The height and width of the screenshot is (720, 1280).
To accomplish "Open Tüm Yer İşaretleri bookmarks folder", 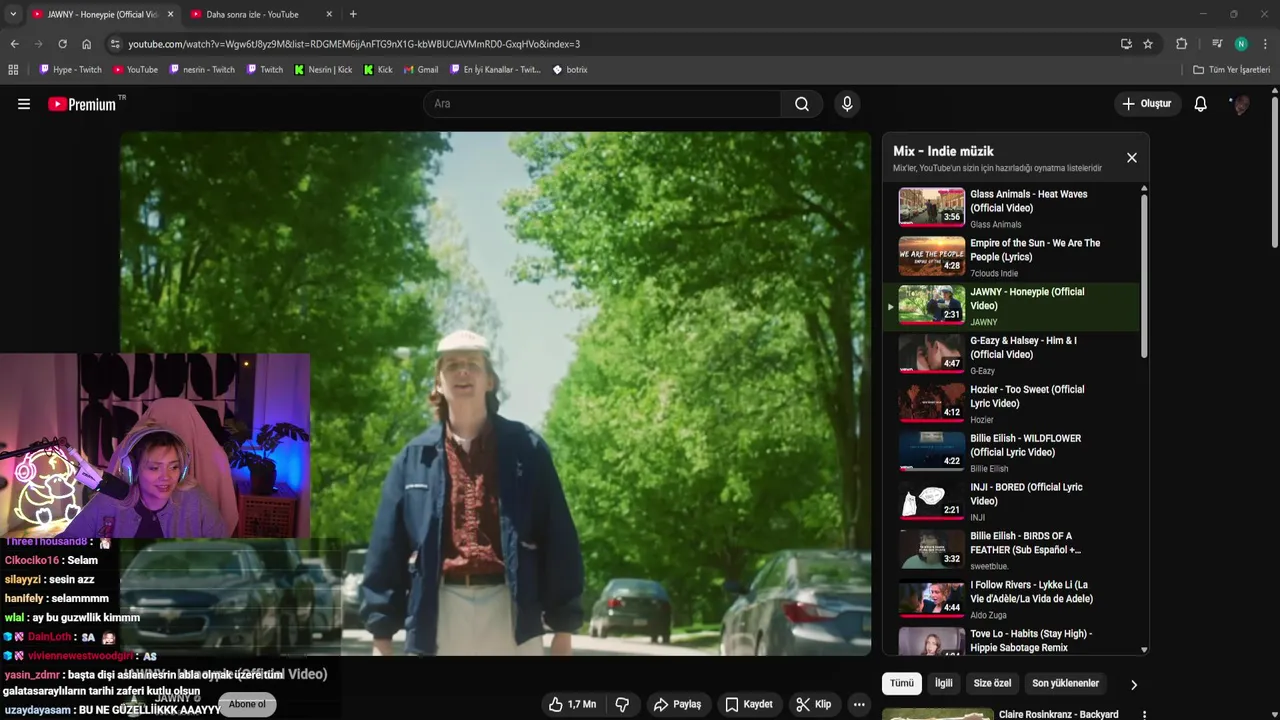I will [x=1232, y=70].
